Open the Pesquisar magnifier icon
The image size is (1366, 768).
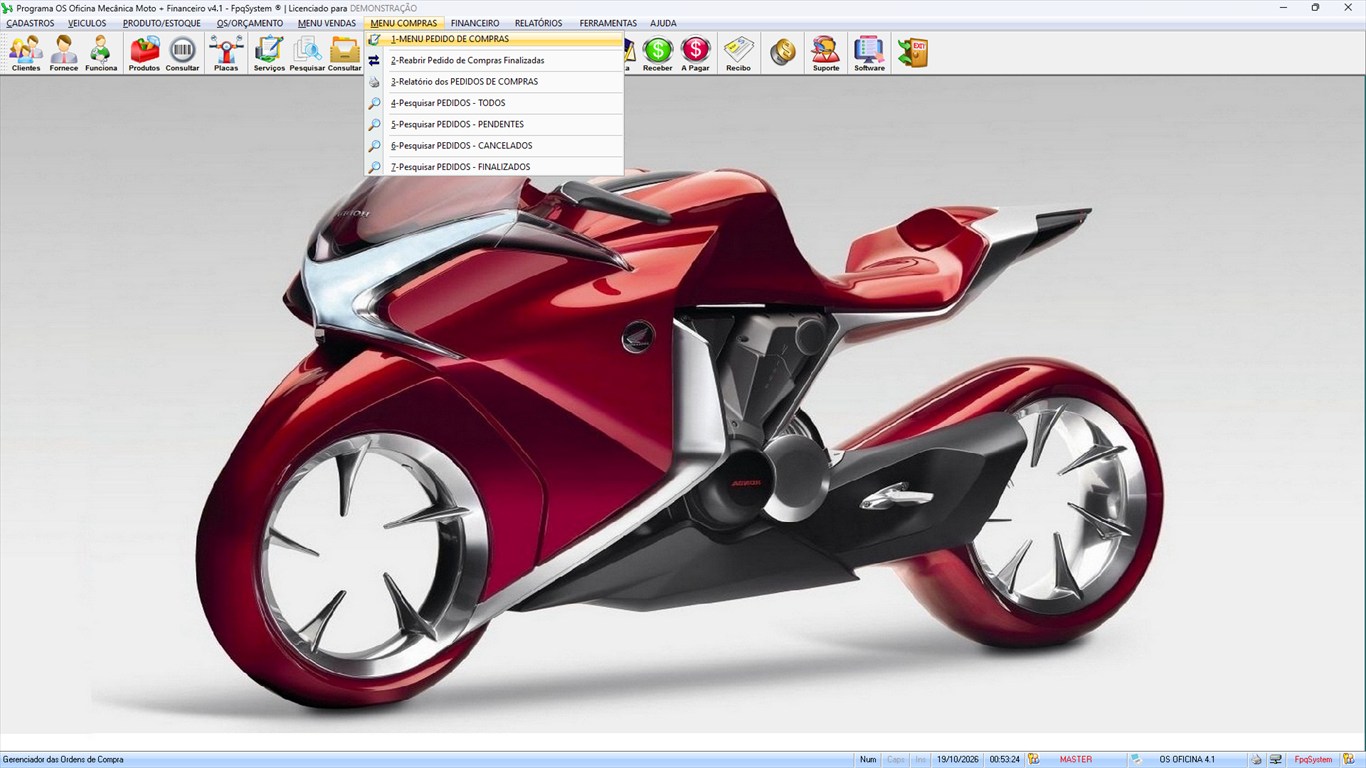tap(307, 53)
